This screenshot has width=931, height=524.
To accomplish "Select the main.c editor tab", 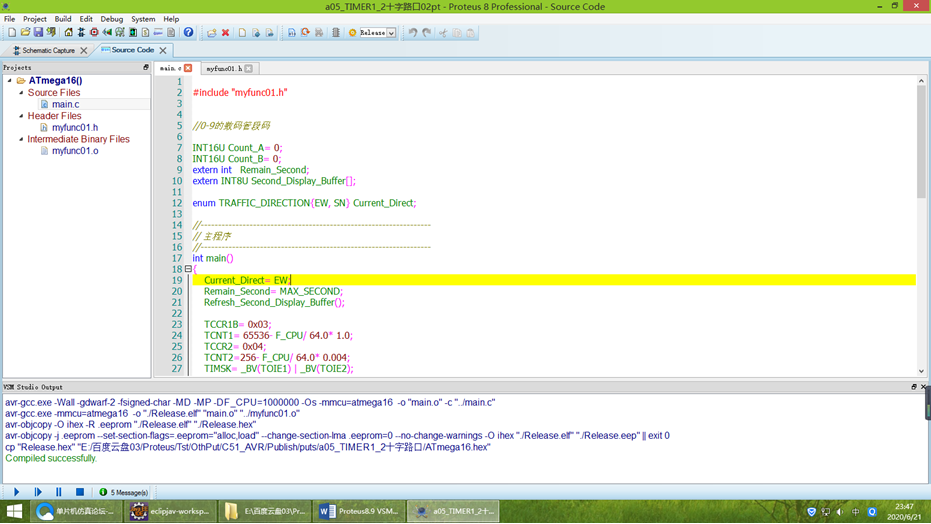I will click(x=170, y=68).
